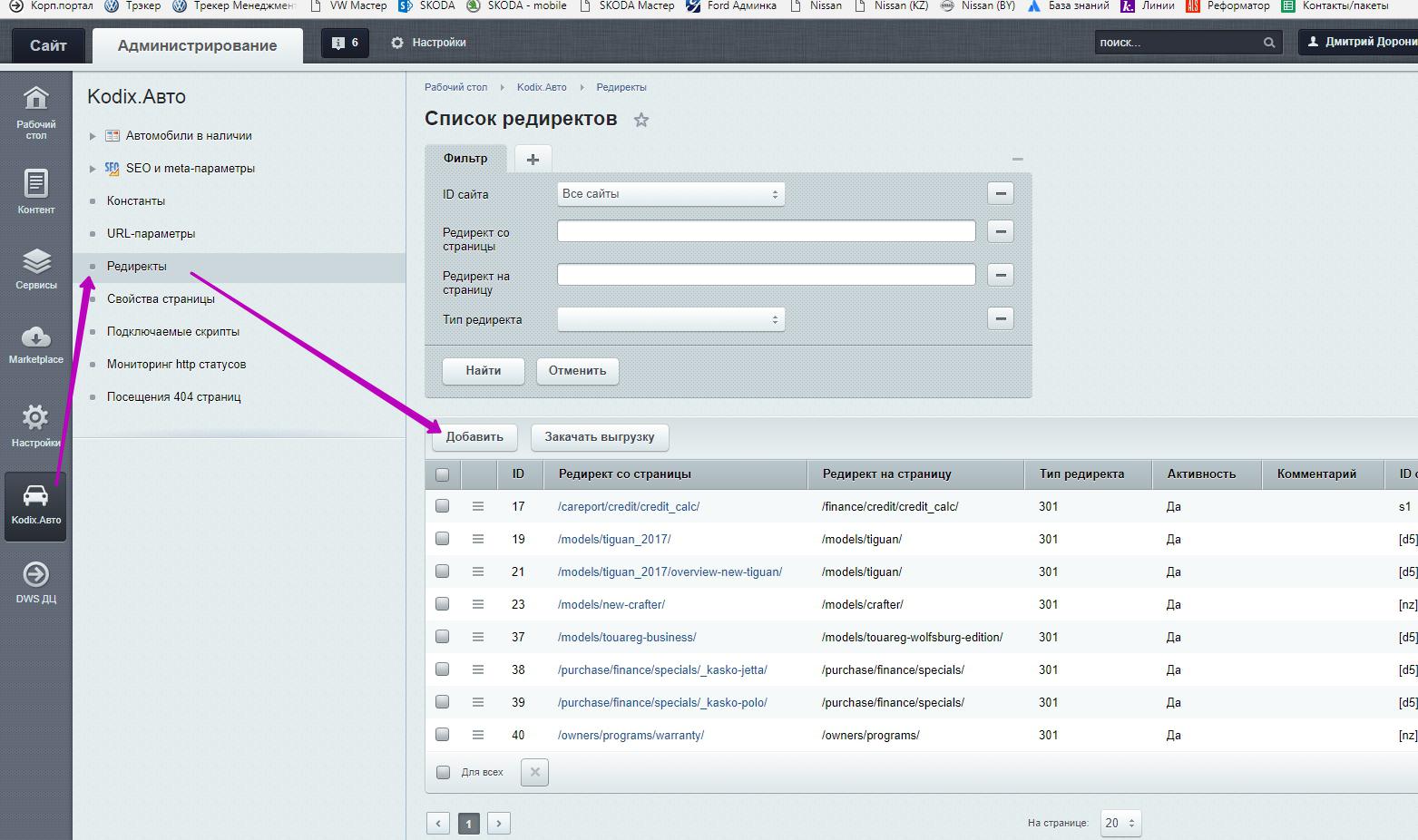Go to the previous results page

(438, 823)
